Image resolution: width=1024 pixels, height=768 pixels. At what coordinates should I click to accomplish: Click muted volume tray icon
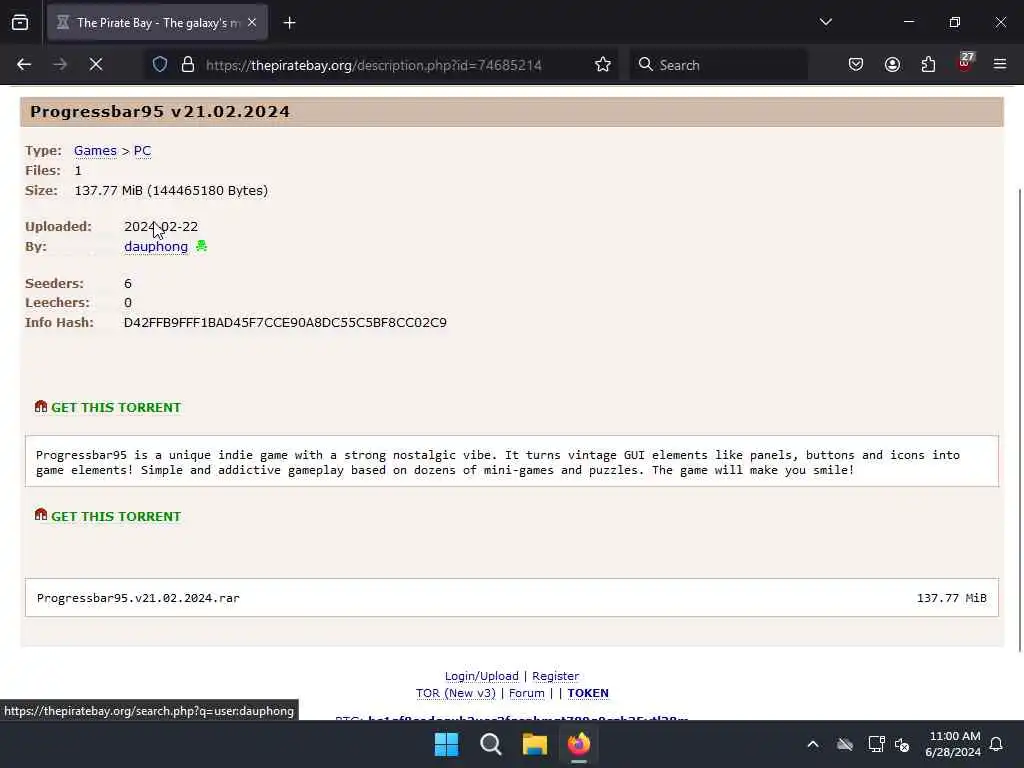[903, 744]
